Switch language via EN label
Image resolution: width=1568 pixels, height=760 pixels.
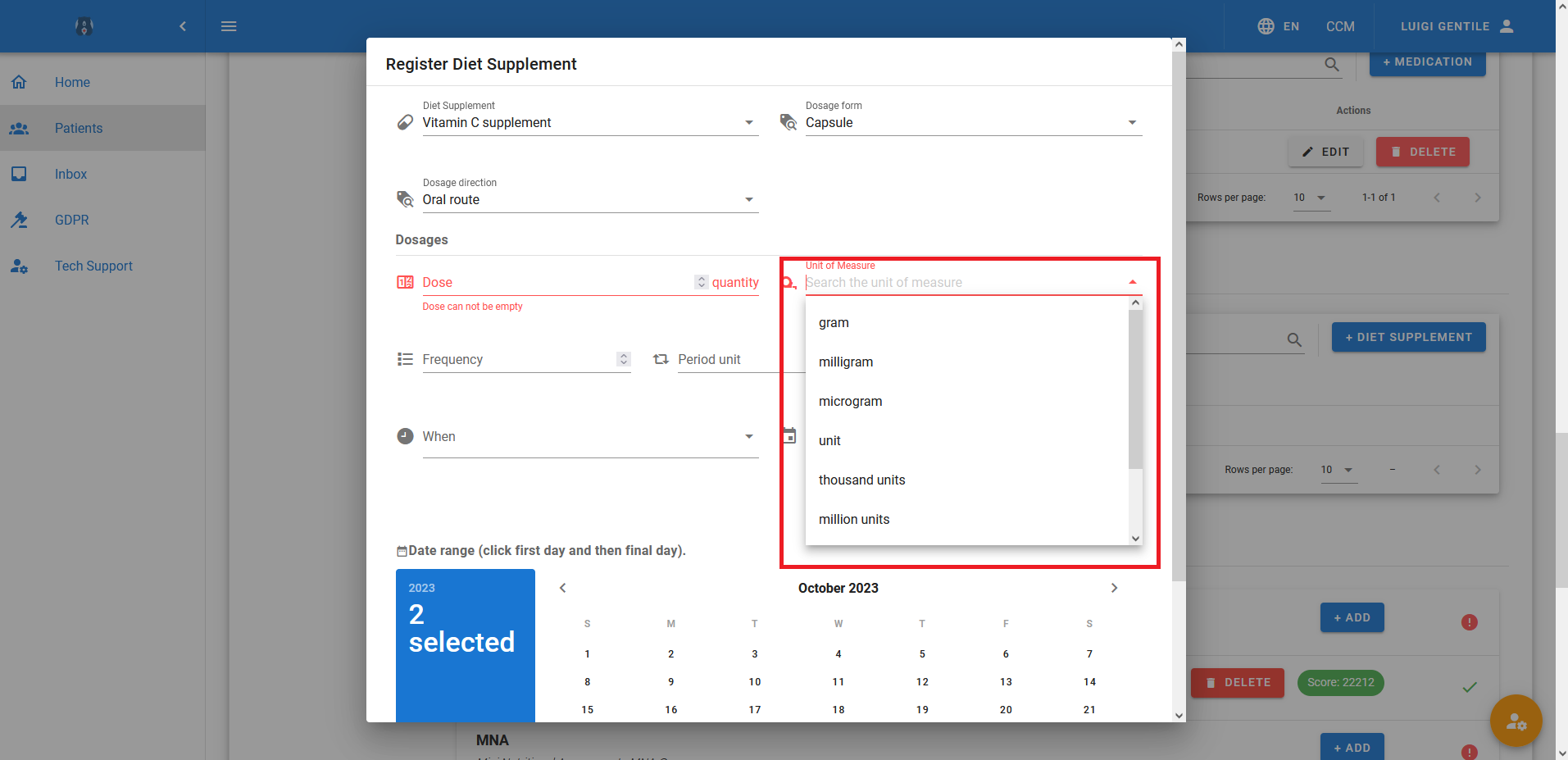coord(1291,26)
